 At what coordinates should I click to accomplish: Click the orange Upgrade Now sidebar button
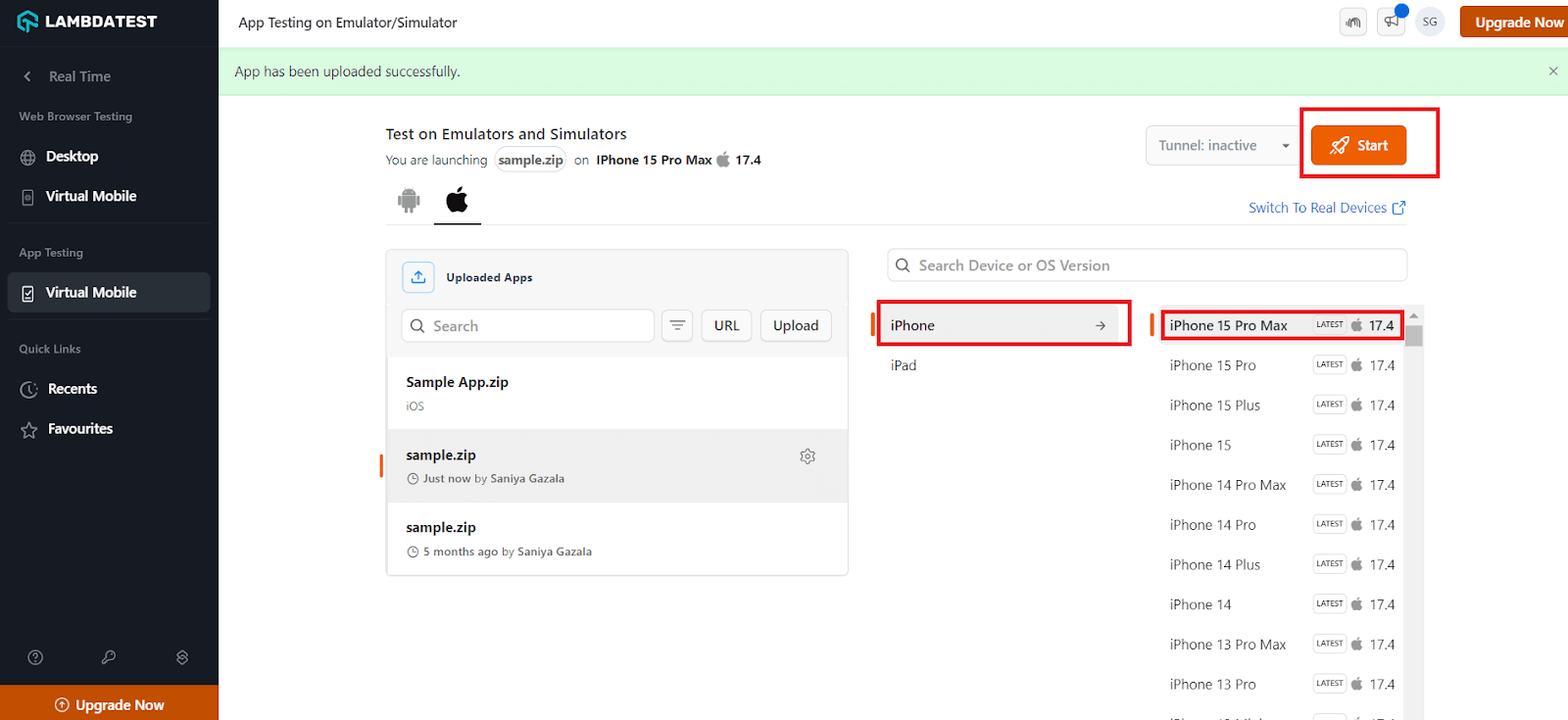tap(109, 703)
